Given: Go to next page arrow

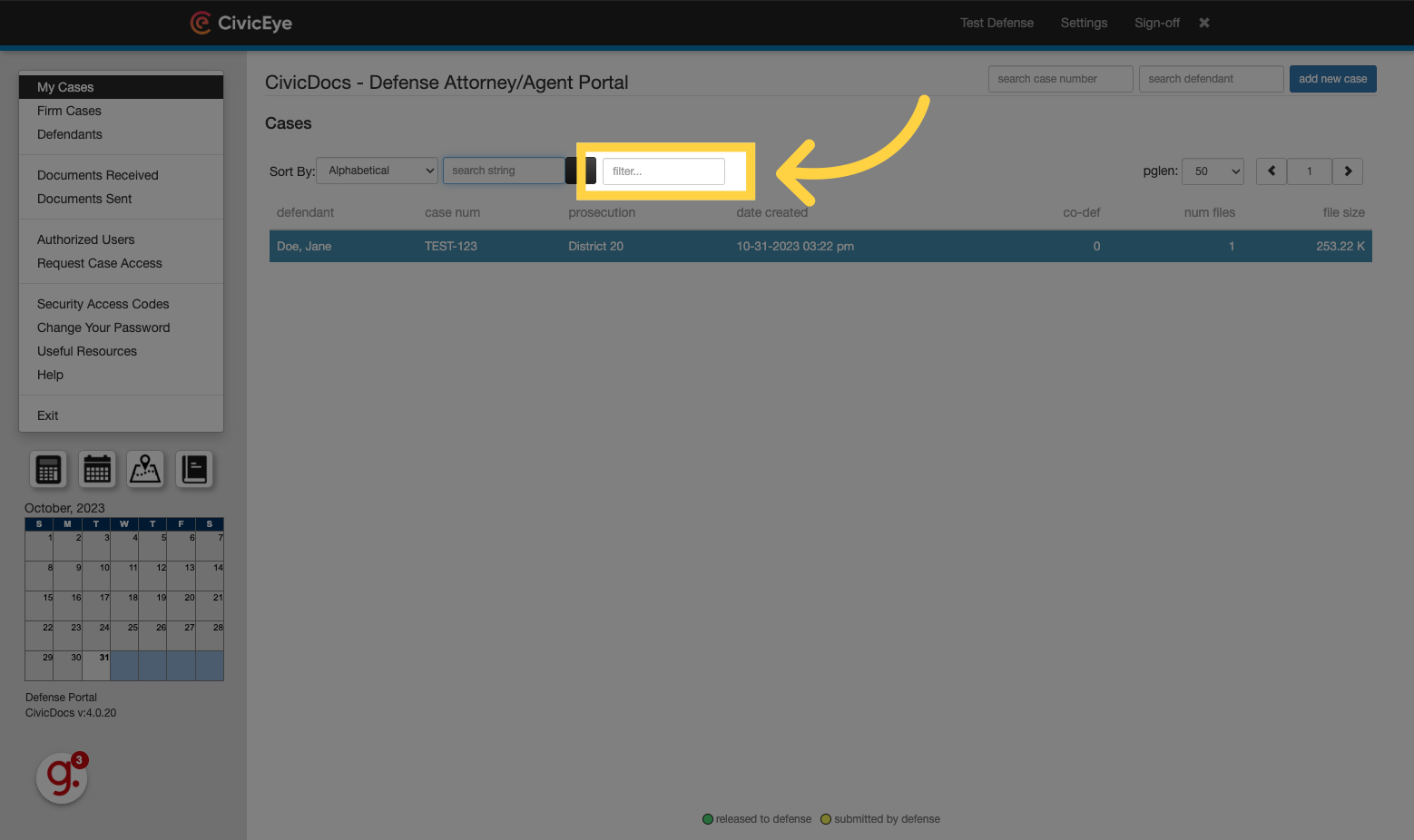Looking at the screenshot, I should point(1348,171).
